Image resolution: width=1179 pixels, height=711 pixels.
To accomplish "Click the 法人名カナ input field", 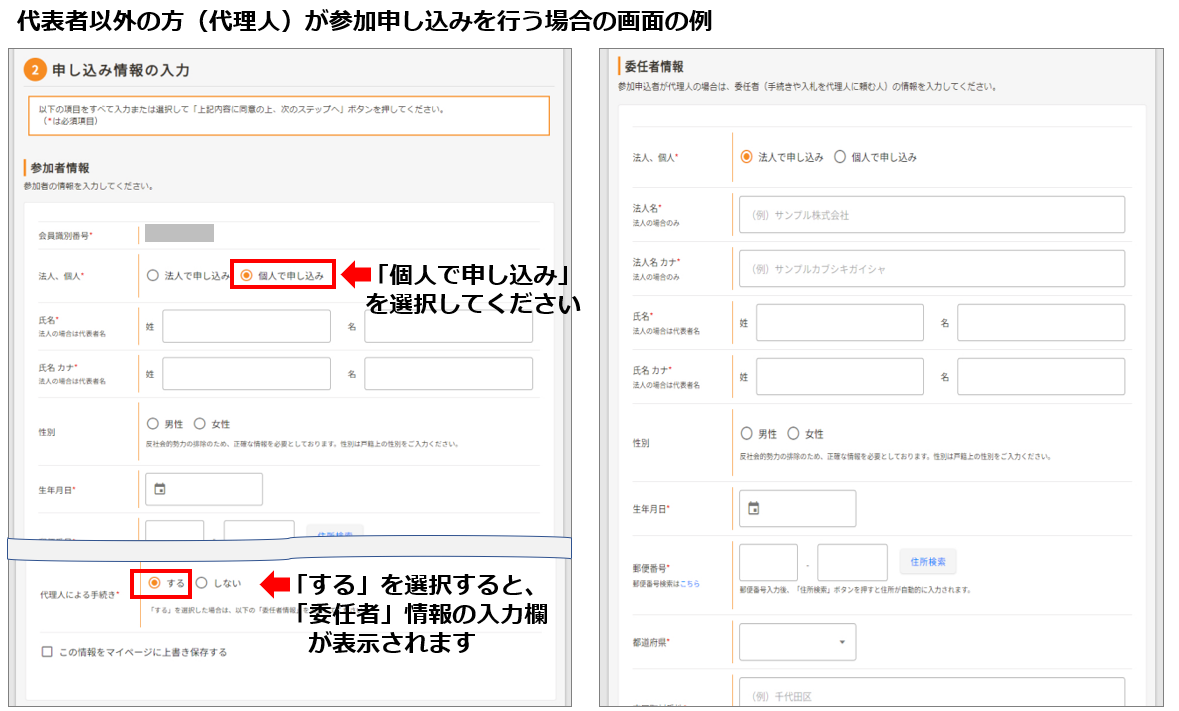I will pos(931,269).
